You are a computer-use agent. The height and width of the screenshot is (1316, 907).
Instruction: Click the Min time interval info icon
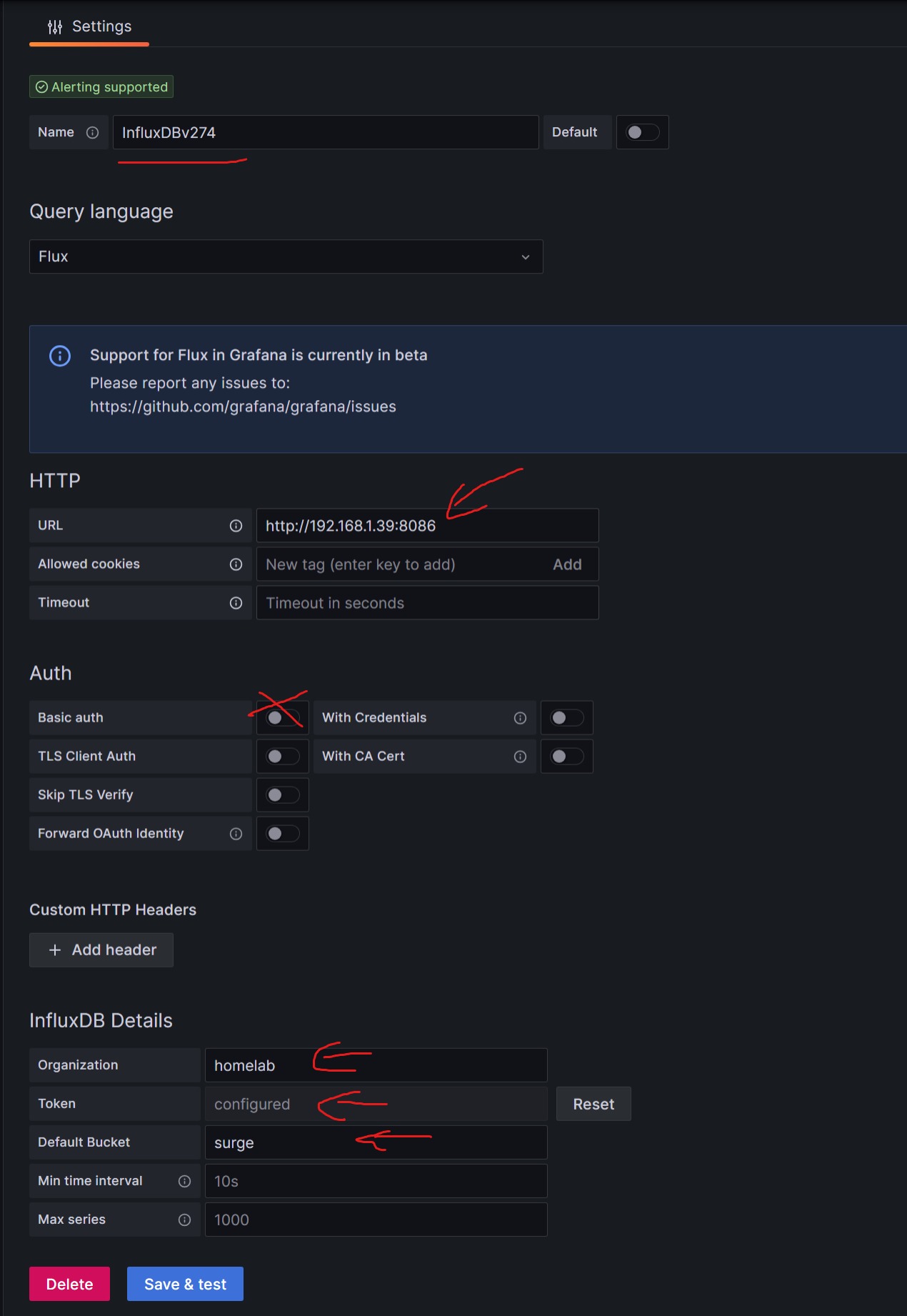pyautogui.click(x=184, y=1181)
